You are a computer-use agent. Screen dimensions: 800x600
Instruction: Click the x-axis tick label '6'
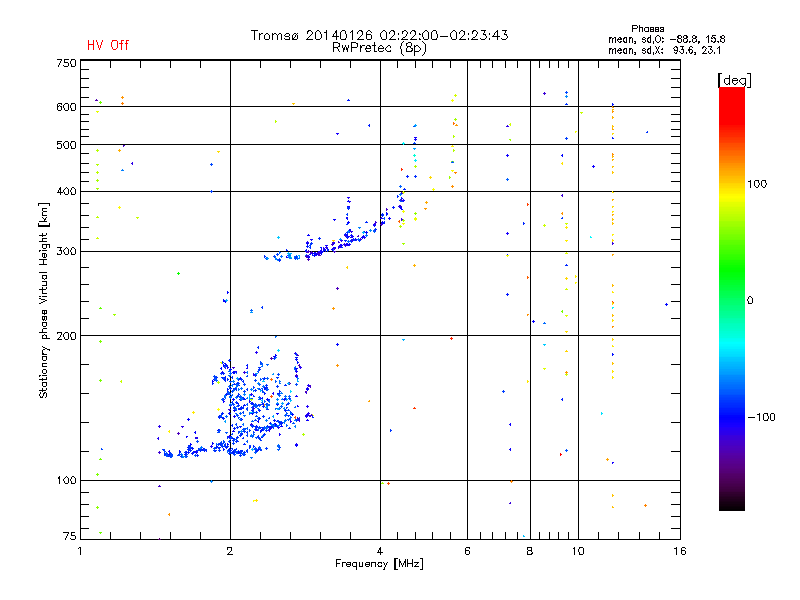[467, 551]
